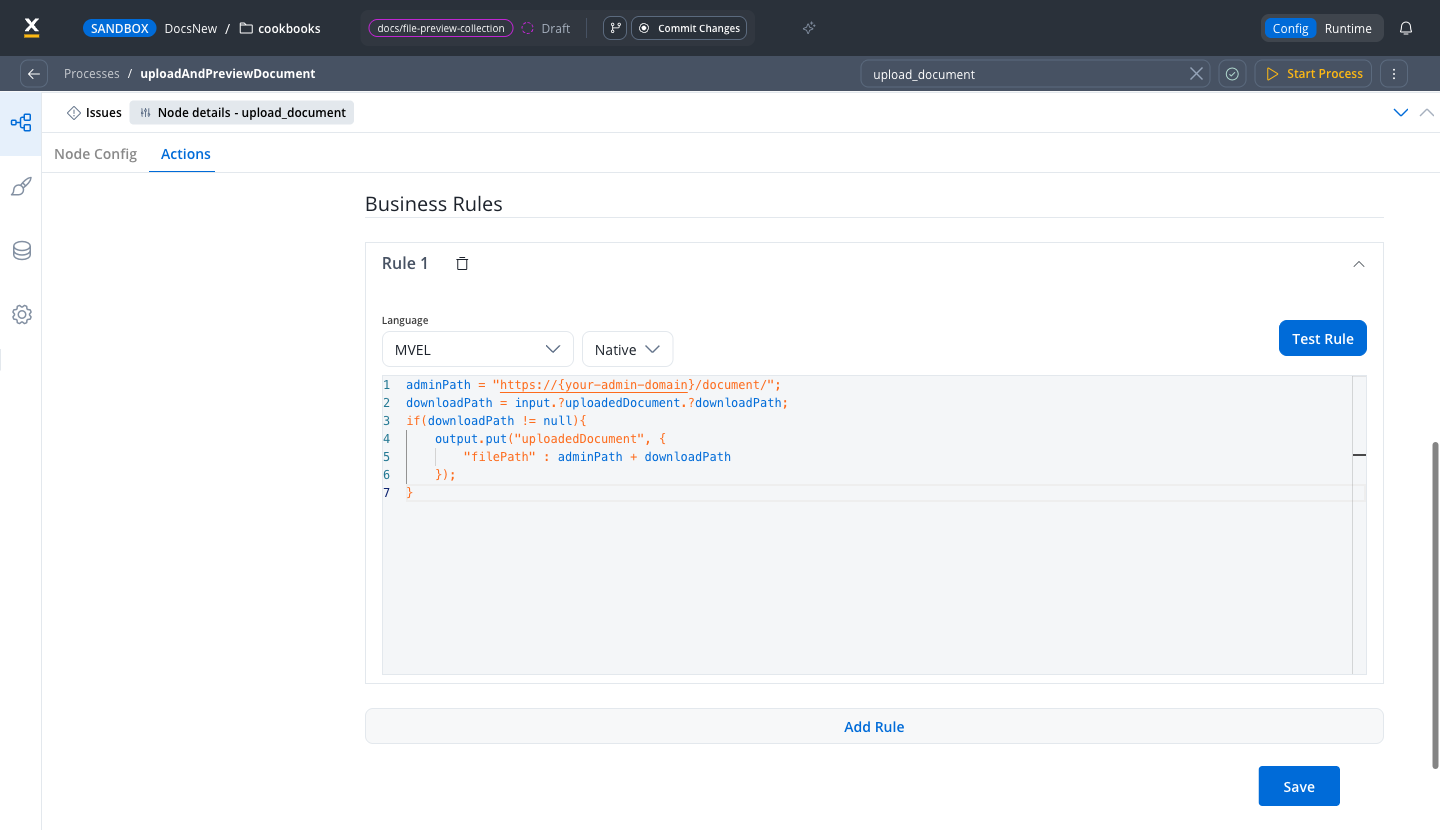The width and height of the screenshot is (1440, 830).
Task: Open the three-dot more options menu
Action: click(x=1394, y=74)
